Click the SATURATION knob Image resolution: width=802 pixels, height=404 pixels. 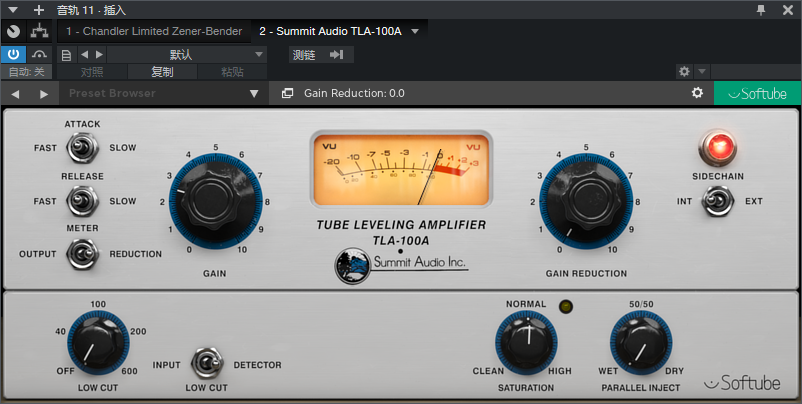pyautogui.click(x=526, y=342)
